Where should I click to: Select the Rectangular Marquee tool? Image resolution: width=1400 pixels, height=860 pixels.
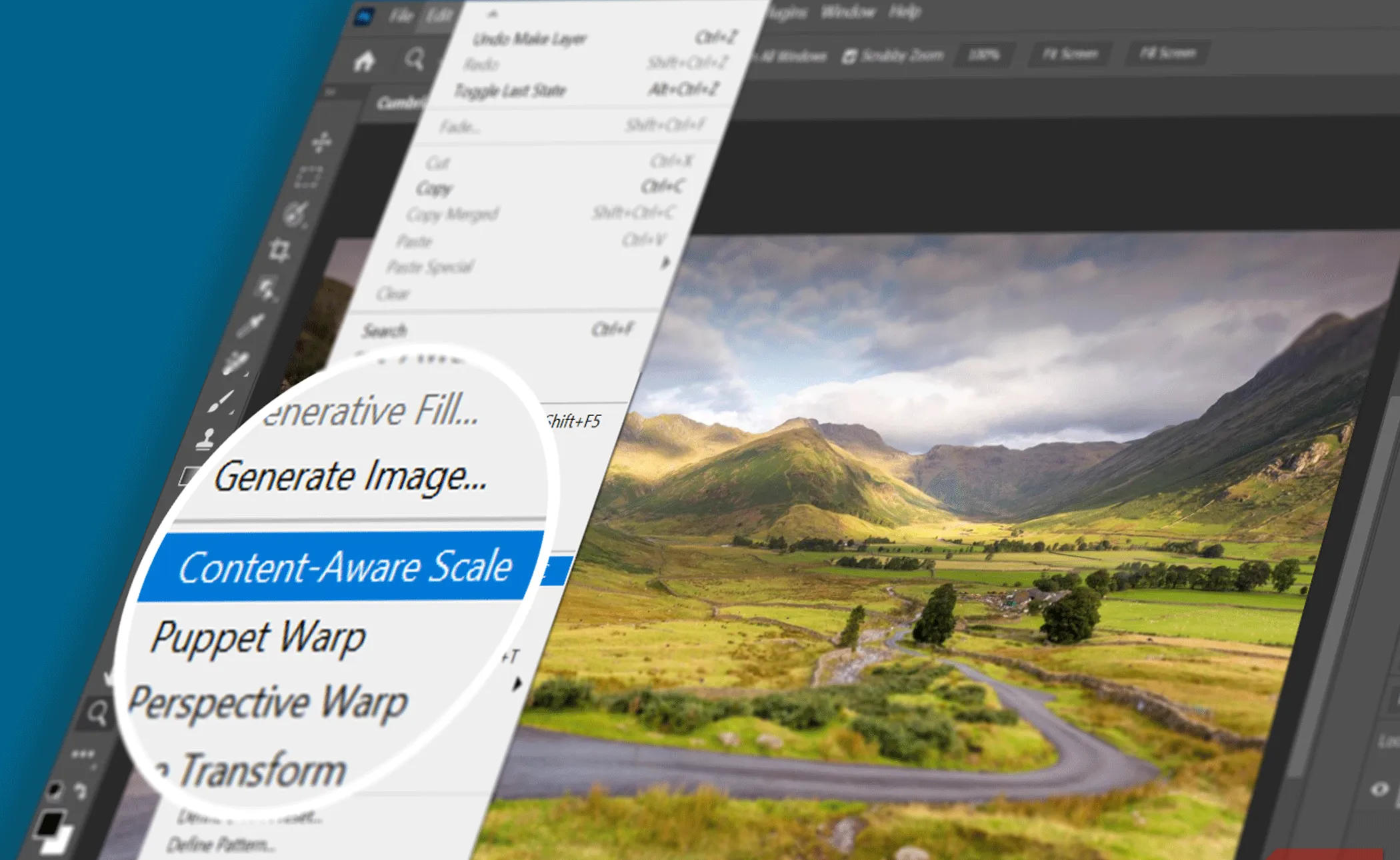coord(309,178)
